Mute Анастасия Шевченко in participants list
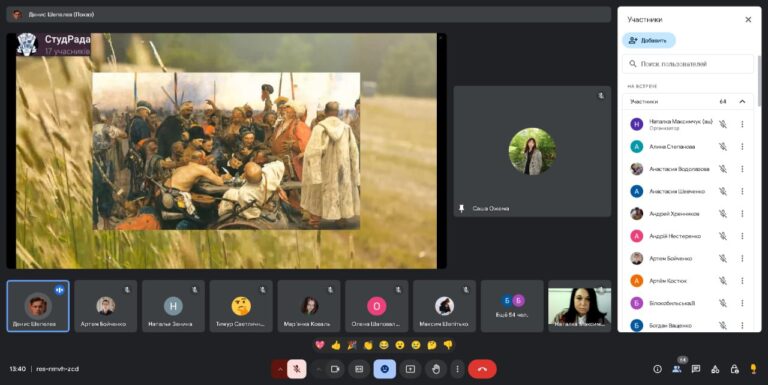Viewport: 768px width, 385px height. click(x=723, y=191)
